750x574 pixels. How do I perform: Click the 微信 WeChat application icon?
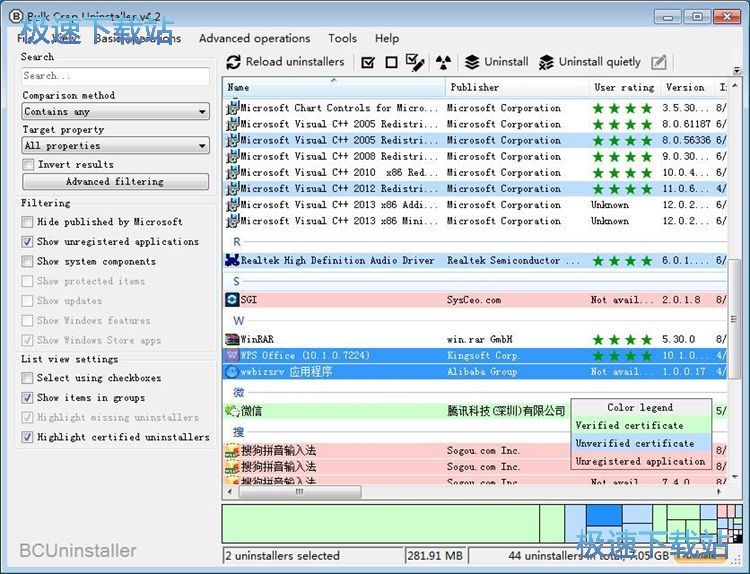232,411
